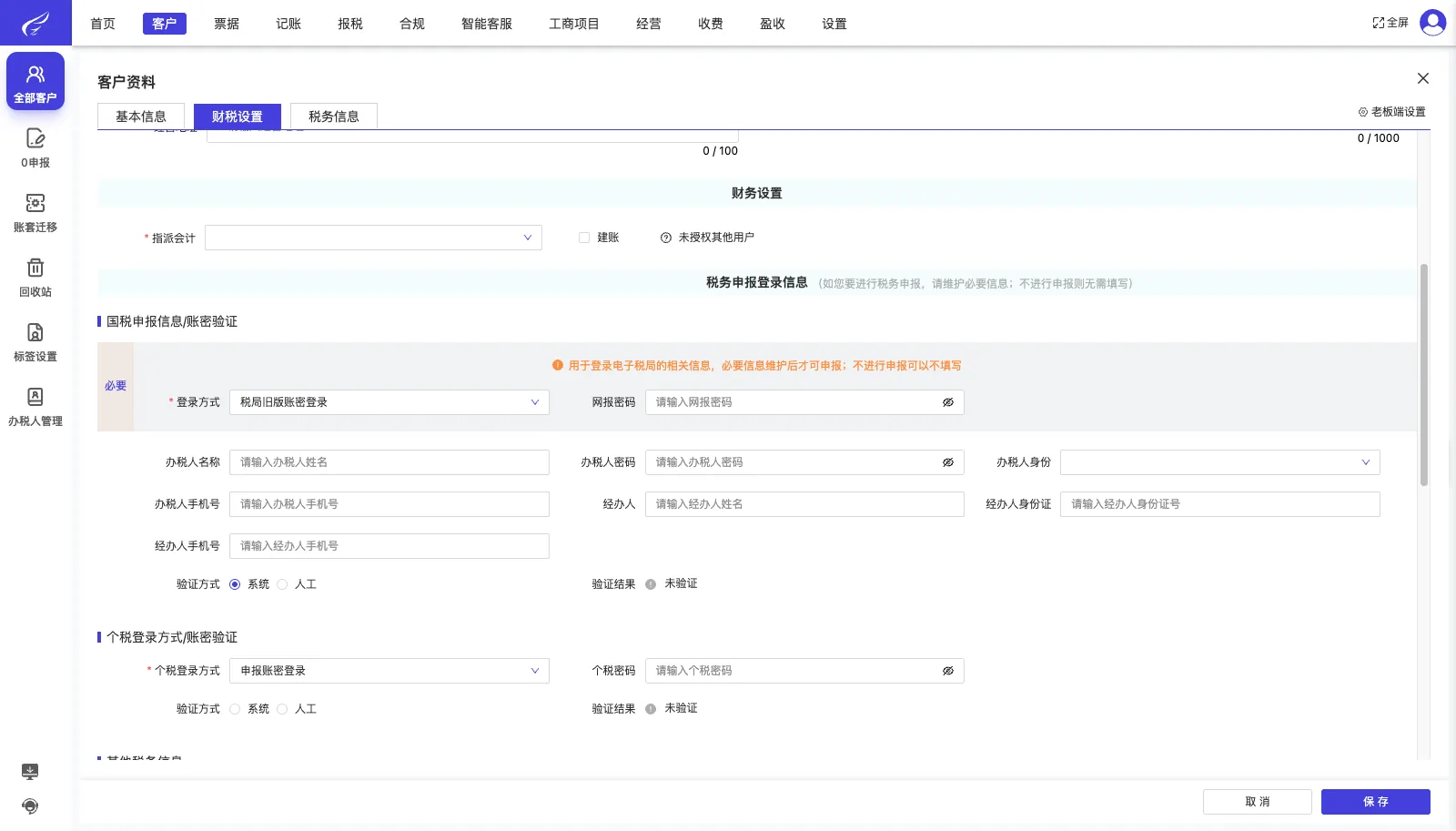1456x831 pixels.
Task: Click the customer service headset icon
Action: 30,806
